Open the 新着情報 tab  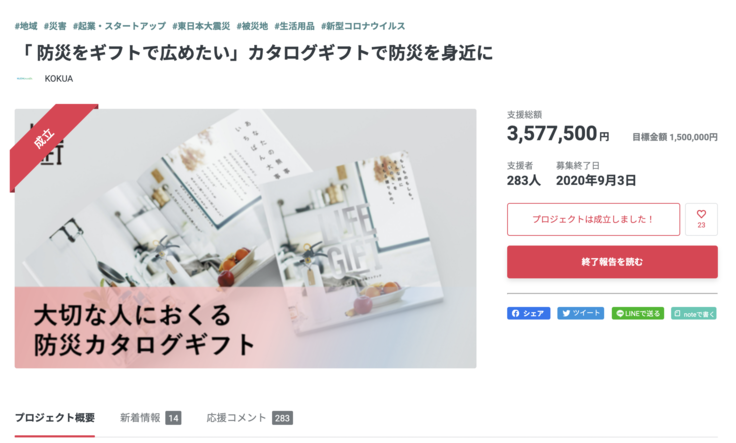pos(140,418)
